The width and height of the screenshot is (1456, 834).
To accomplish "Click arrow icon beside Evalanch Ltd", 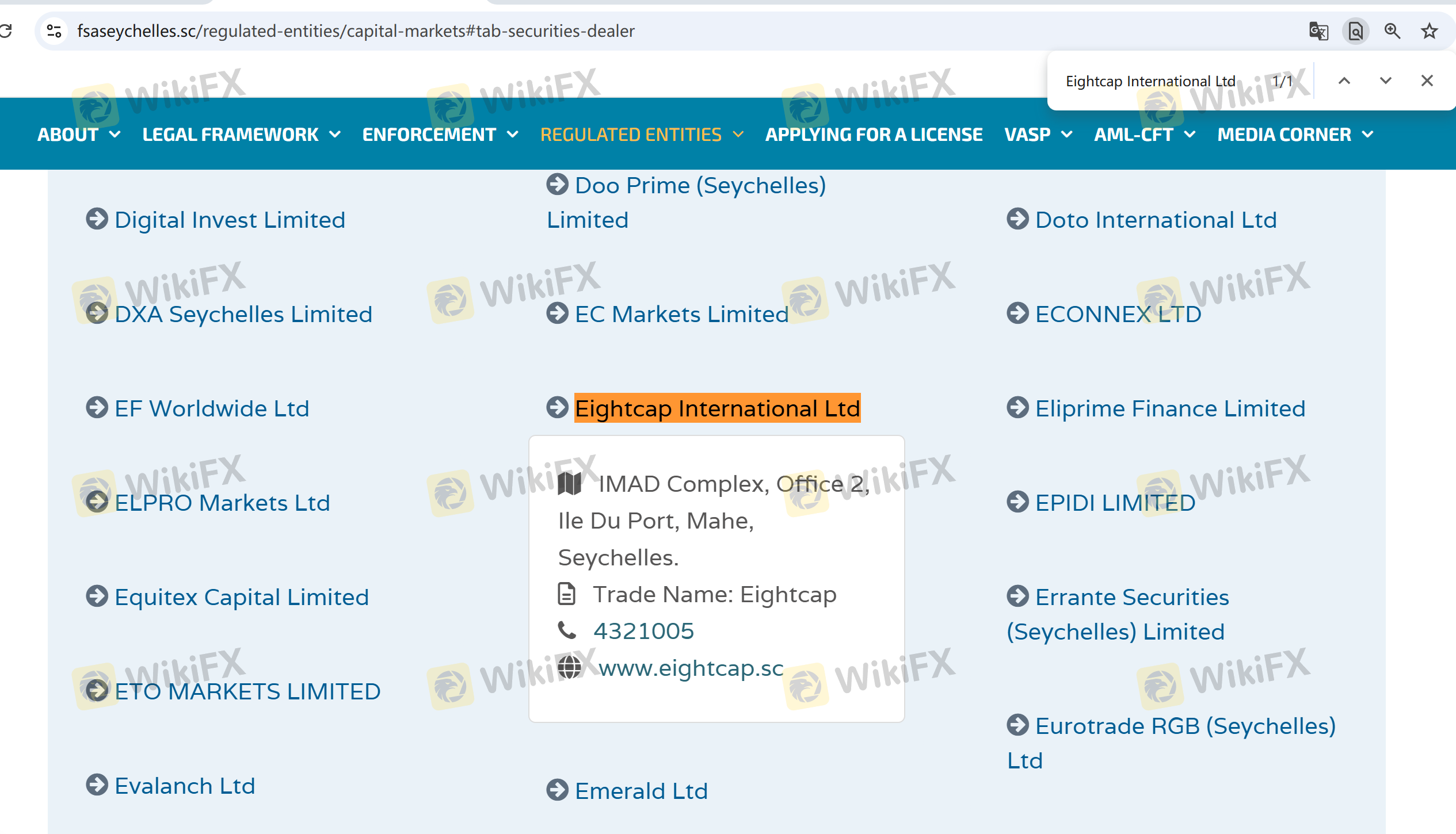I will coord(97,785).
